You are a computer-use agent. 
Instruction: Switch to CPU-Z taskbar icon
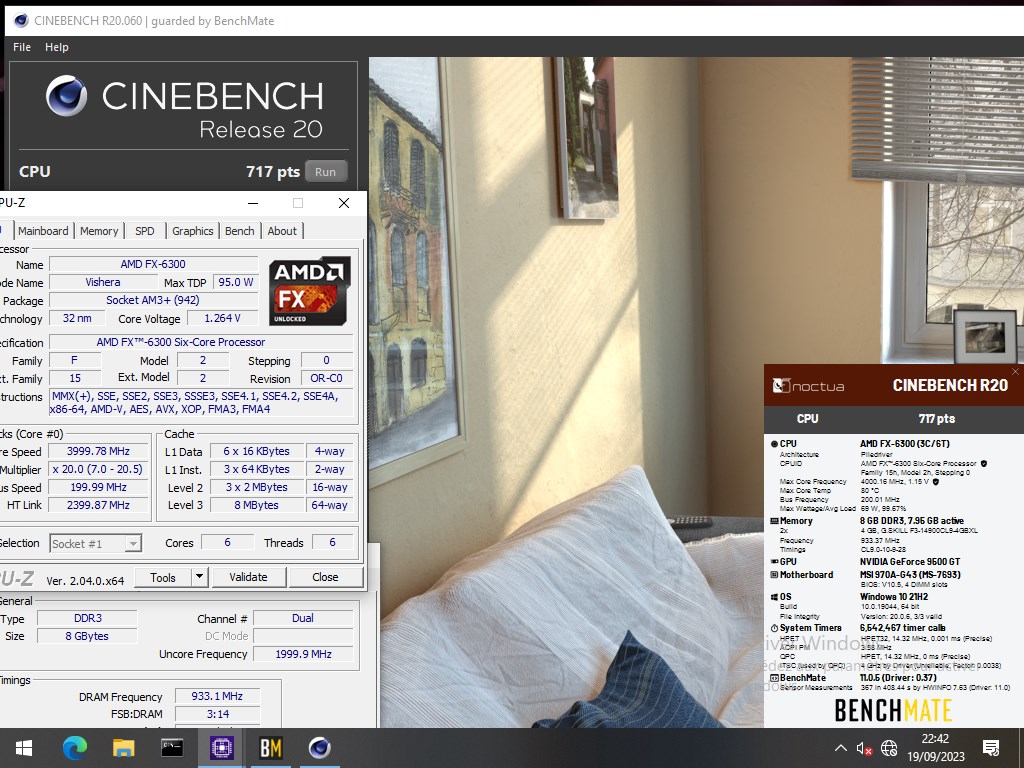[221, 748]
